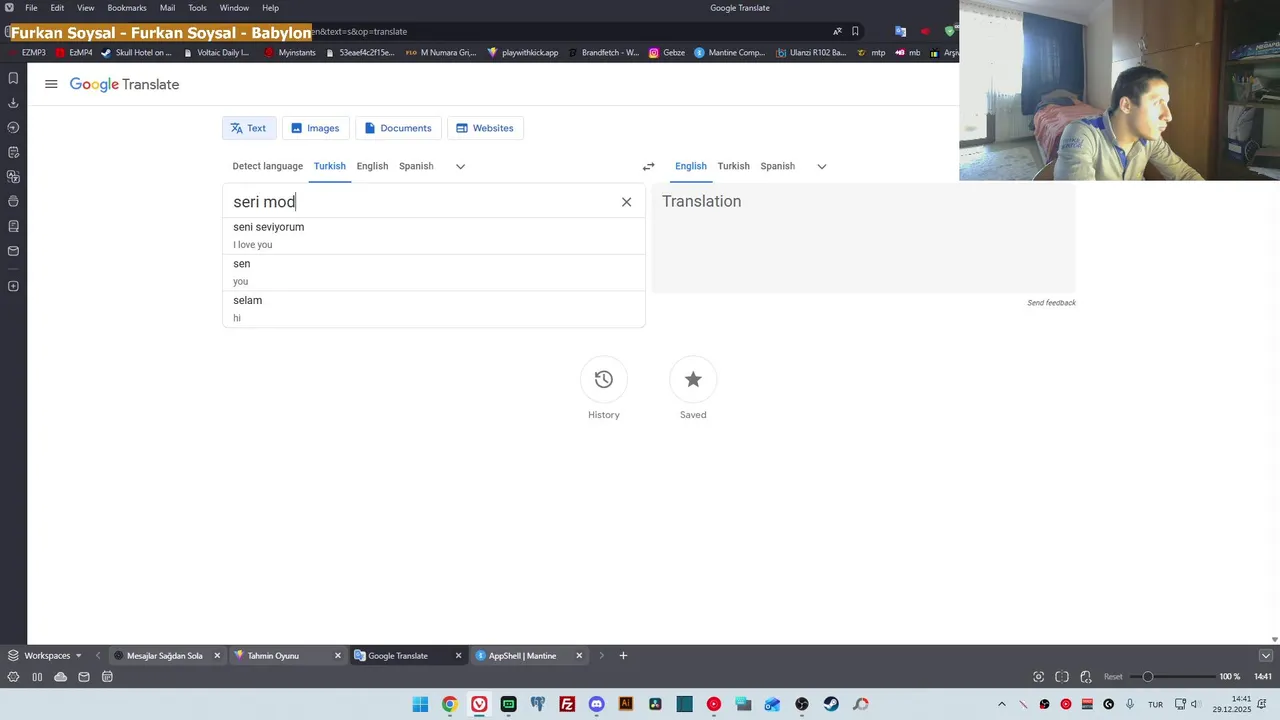Open a new tab with plus button
The height and width of the screenshot is (720, 1280).
click(623, 656)
